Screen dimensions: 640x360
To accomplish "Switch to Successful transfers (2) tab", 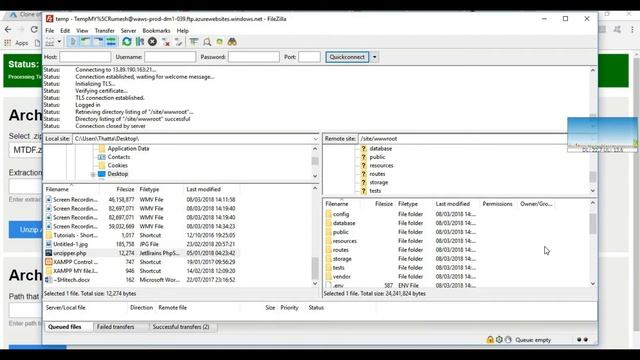I will pos(181,327).
